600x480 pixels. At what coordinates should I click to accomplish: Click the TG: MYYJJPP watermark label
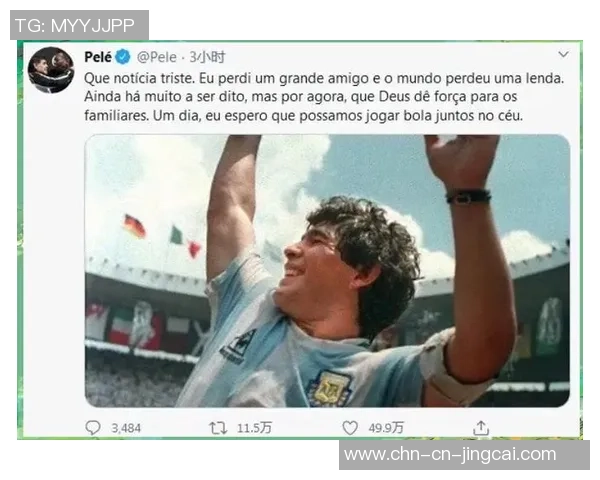pos(75,26)
